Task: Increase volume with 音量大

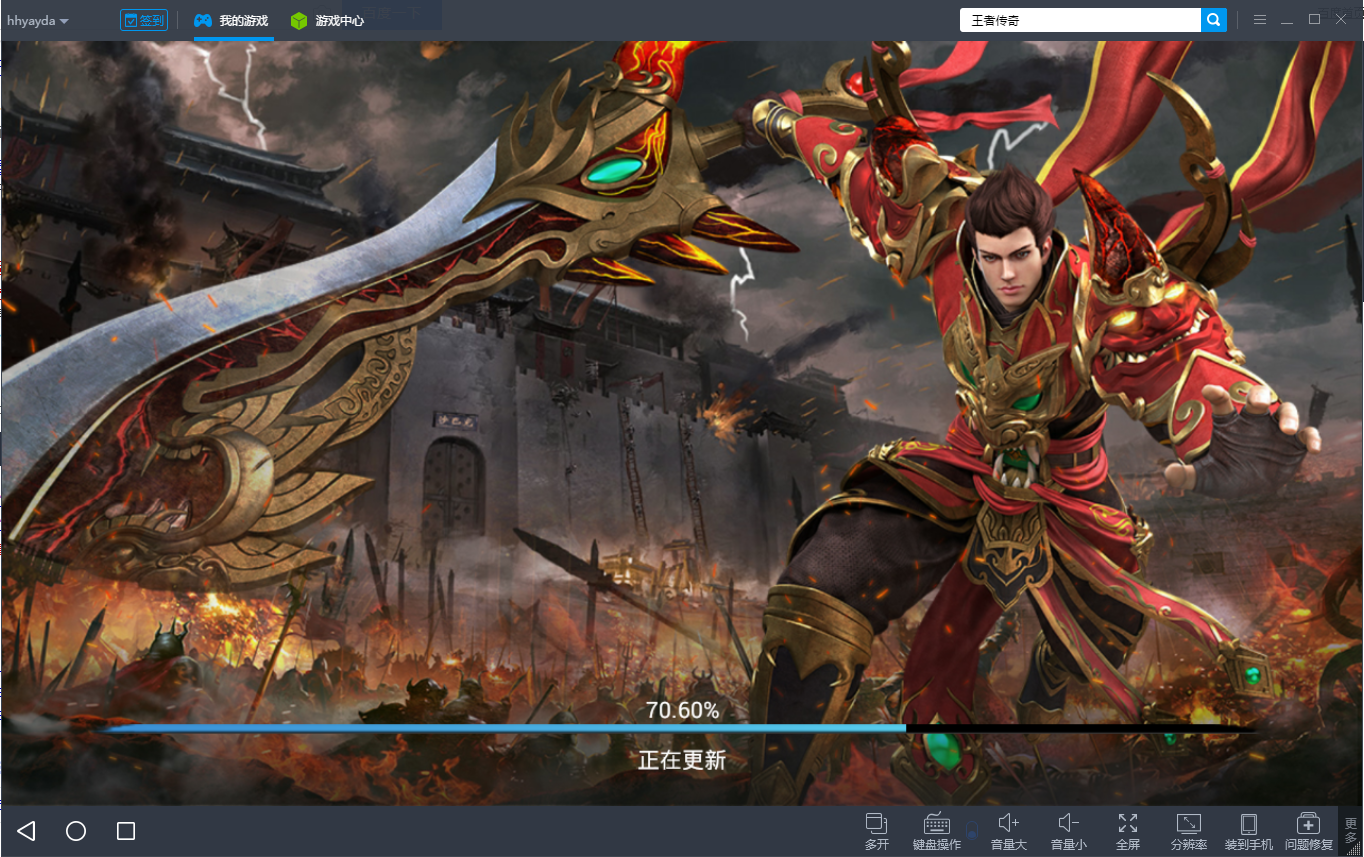Action: (x=1009, y=831)
